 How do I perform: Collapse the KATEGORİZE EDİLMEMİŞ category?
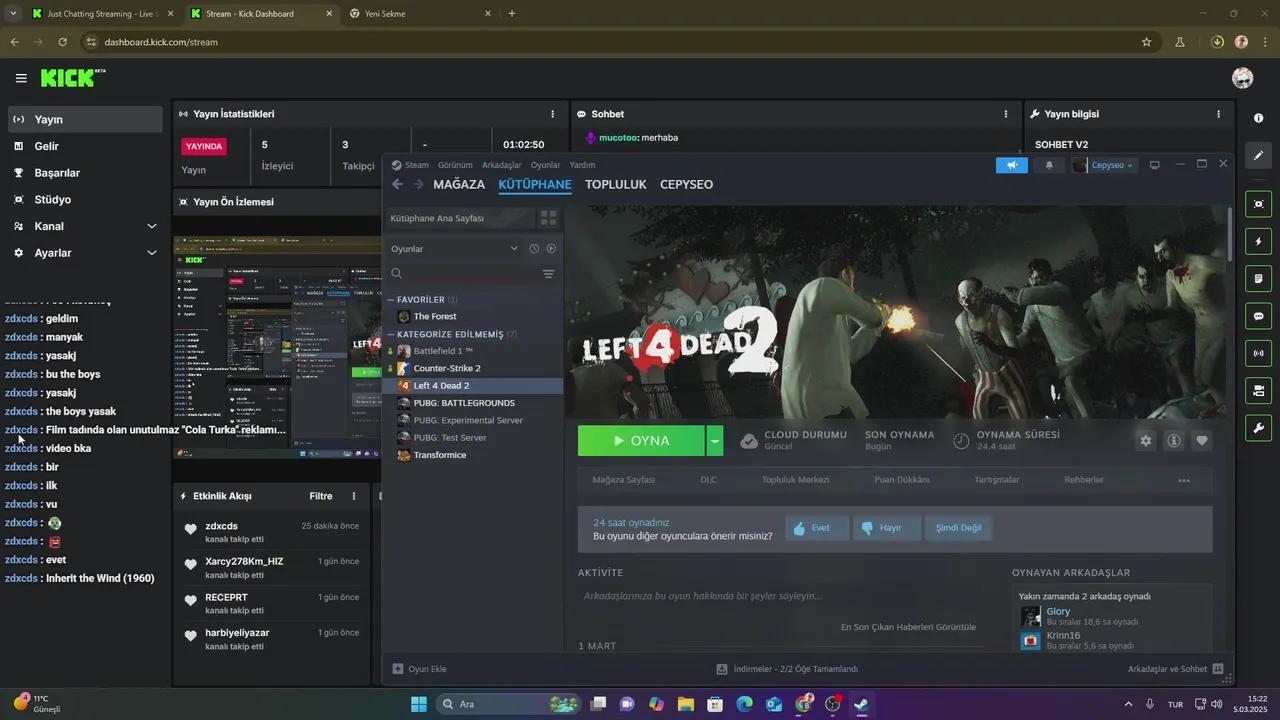tap(390, 334)
